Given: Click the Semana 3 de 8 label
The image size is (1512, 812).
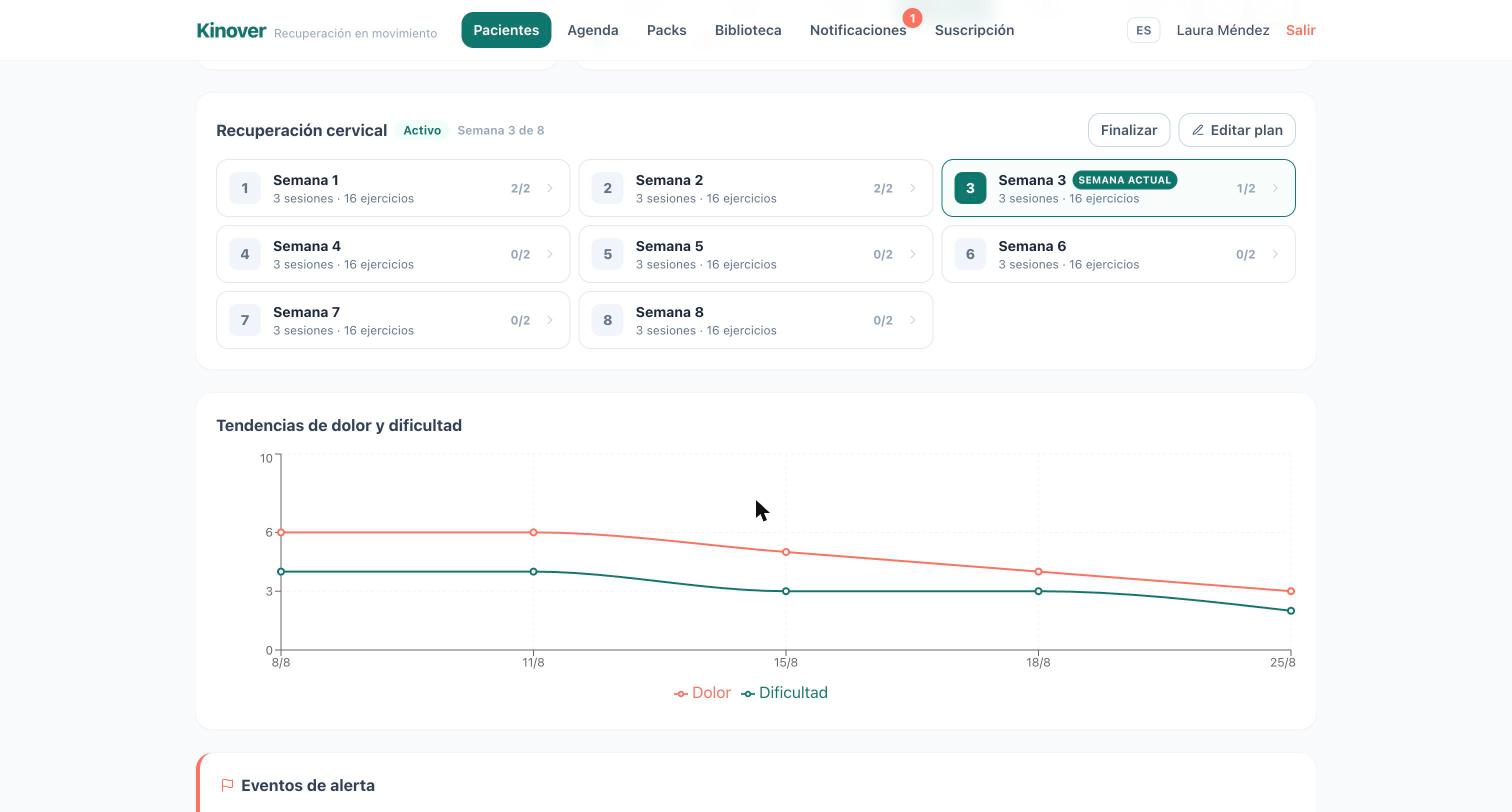Looking at the screenshot, I should (501, 130).
